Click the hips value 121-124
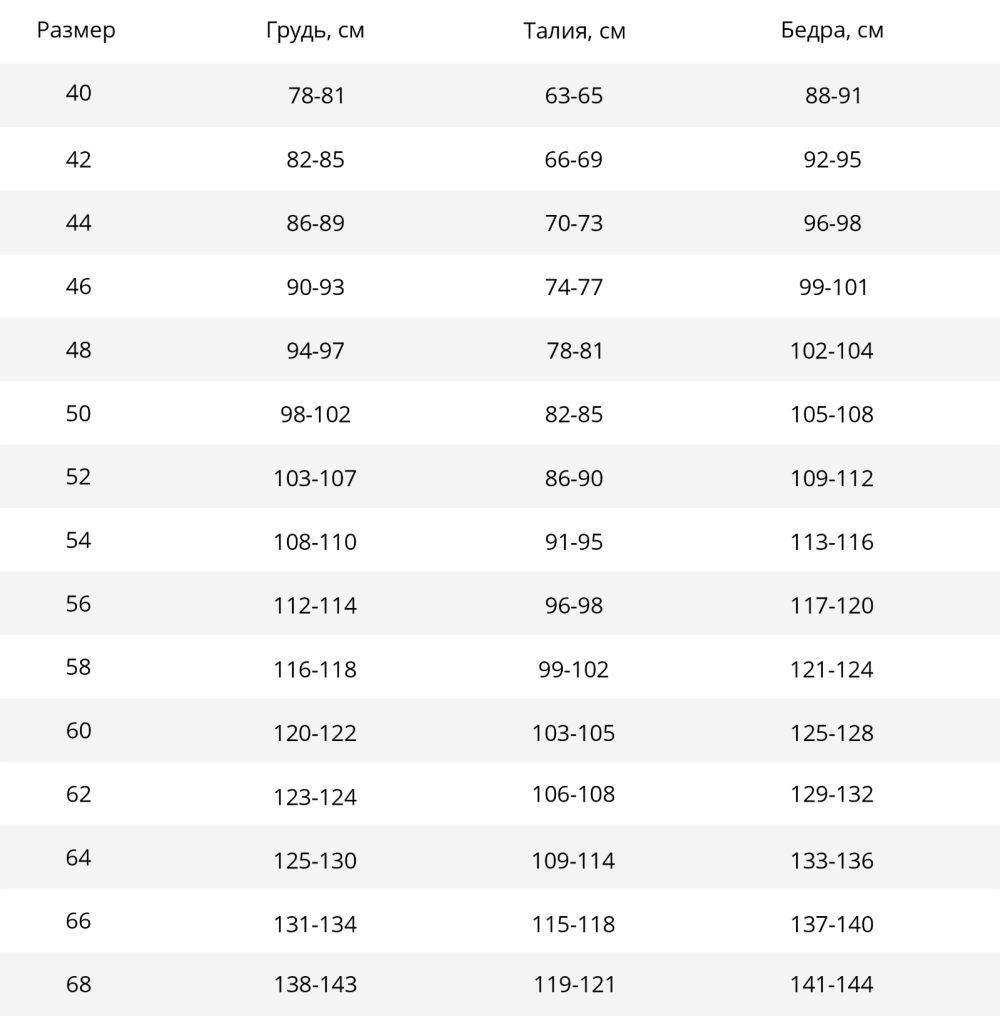Screen dimensions: 1000x1016 click(x=832, y=670)
